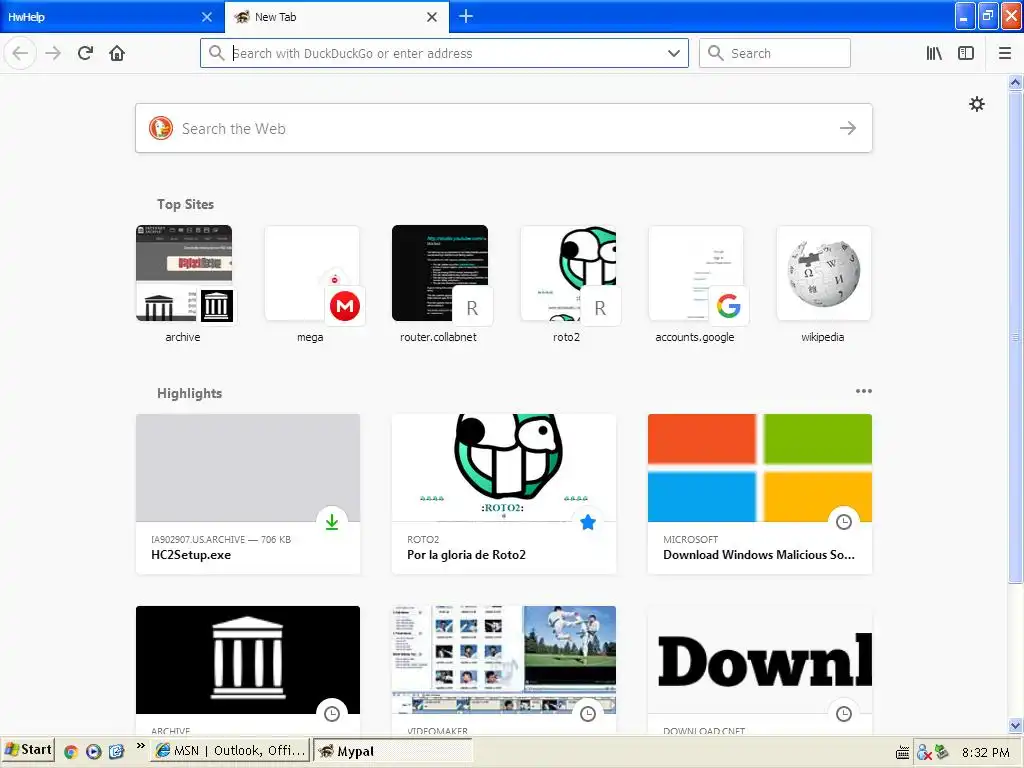Close the HwHelp tab
This screenshot has width=1024, height=768.
[207, 17]
